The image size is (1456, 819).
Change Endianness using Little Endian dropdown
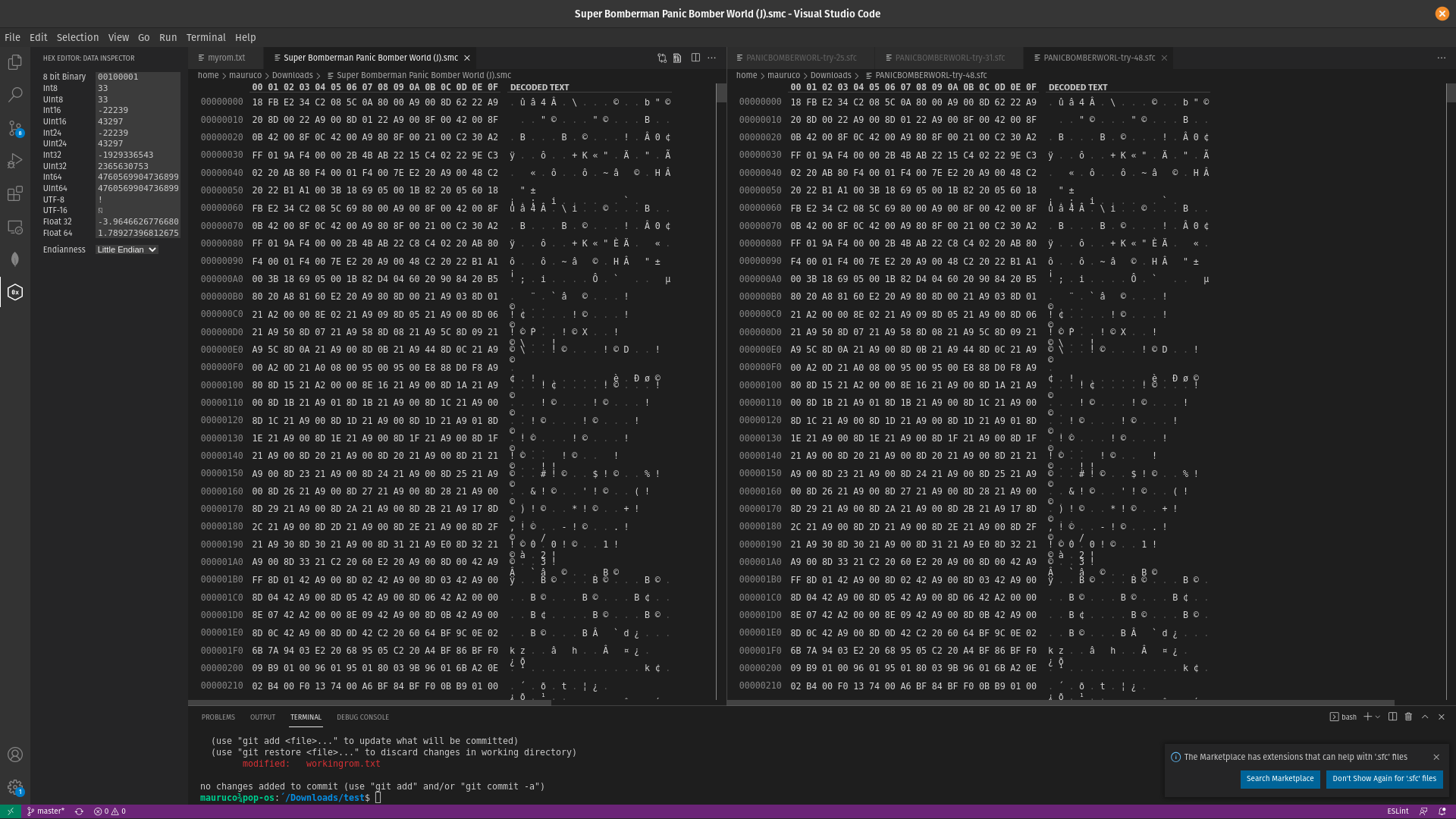[x=127, y=249]
